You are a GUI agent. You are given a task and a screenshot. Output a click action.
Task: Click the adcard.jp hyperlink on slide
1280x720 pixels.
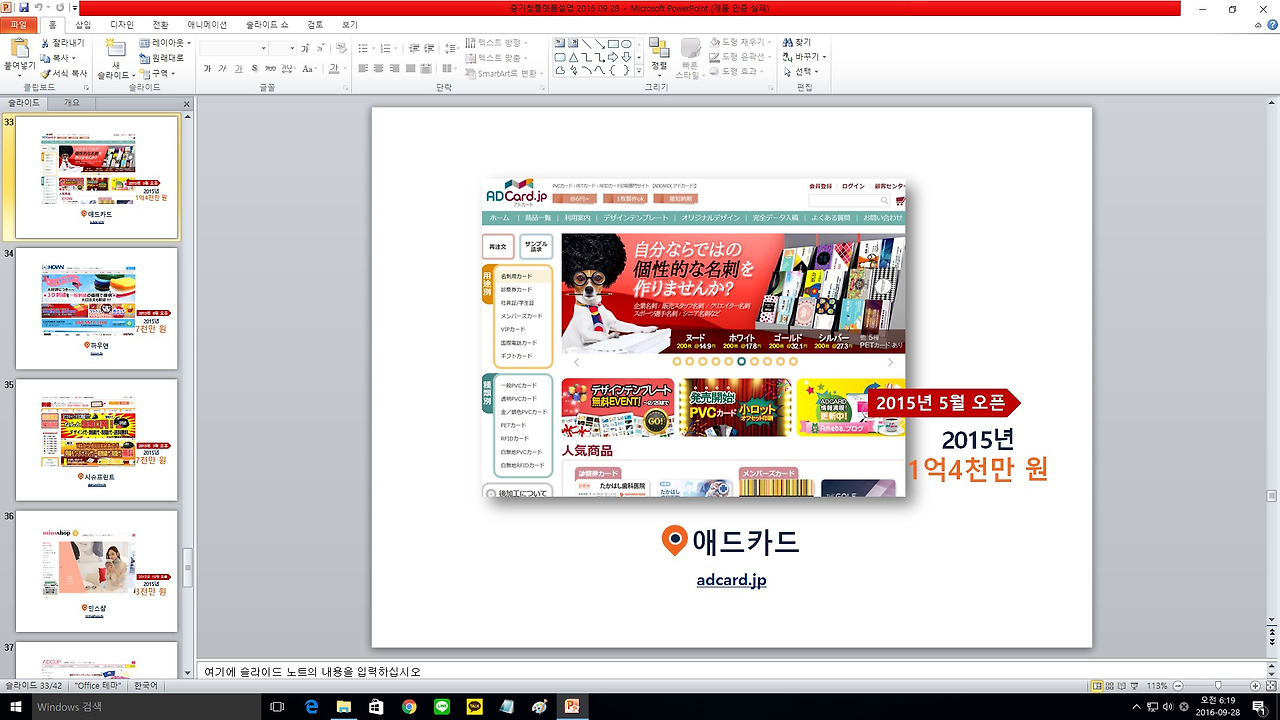(x=732, y=580)
